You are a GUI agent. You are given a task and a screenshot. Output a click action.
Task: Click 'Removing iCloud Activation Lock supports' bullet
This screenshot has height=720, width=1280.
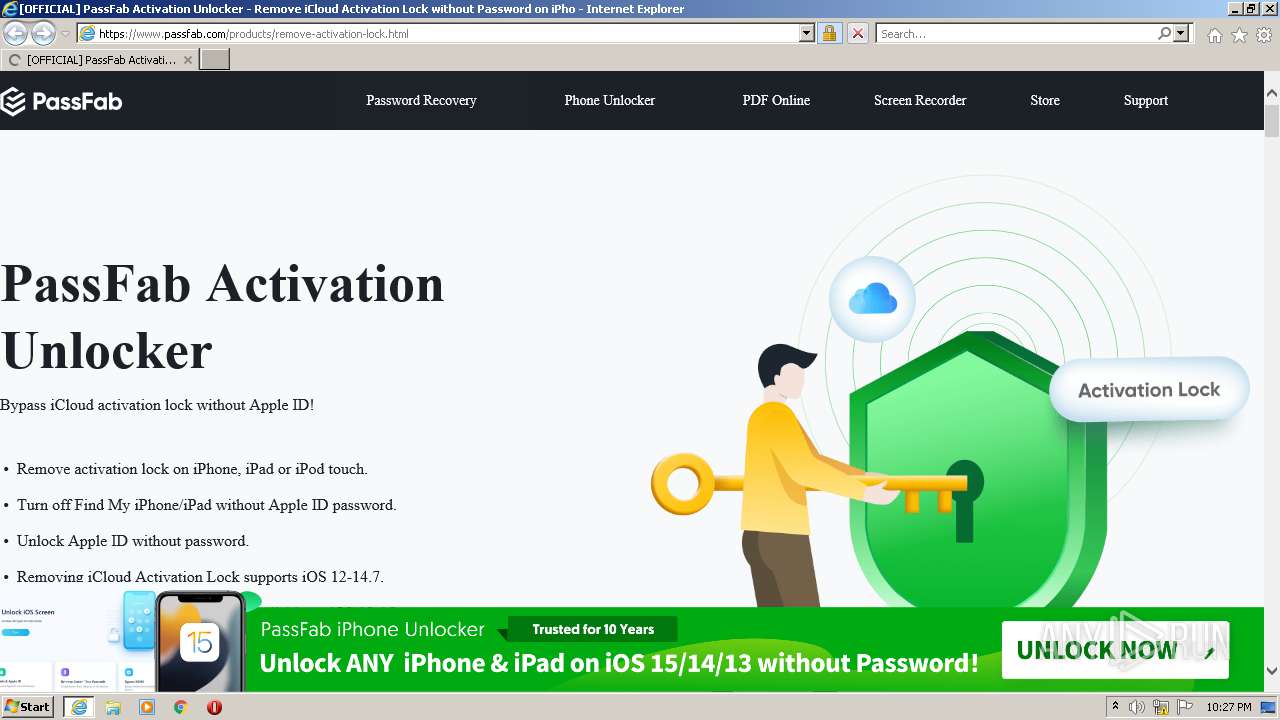point(200,577)
